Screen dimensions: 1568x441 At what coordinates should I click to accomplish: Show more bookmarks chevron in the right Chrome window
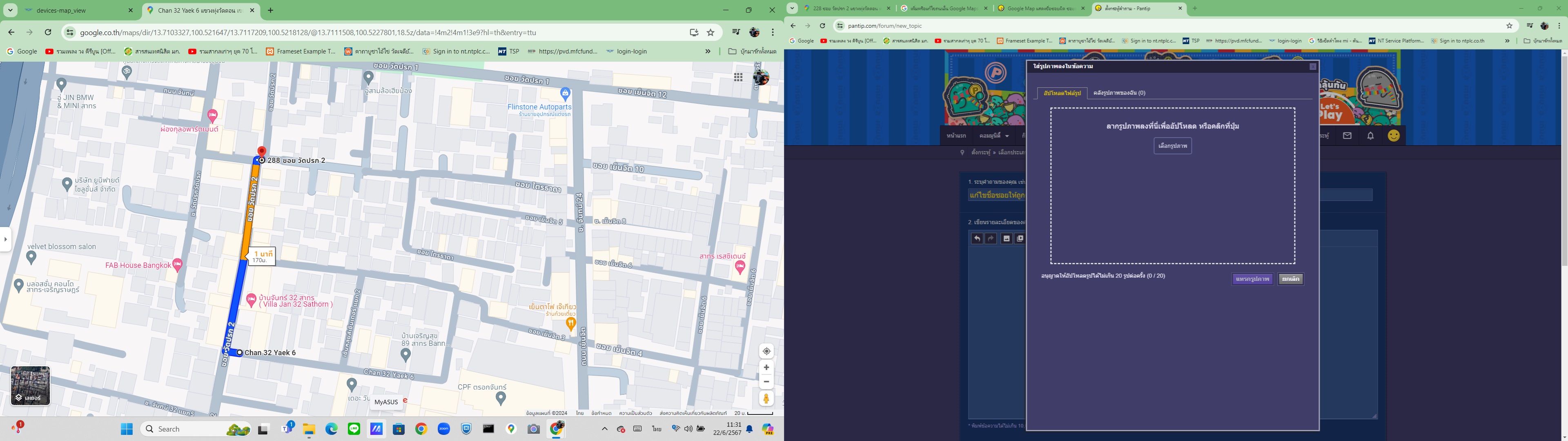[1507, 41]
